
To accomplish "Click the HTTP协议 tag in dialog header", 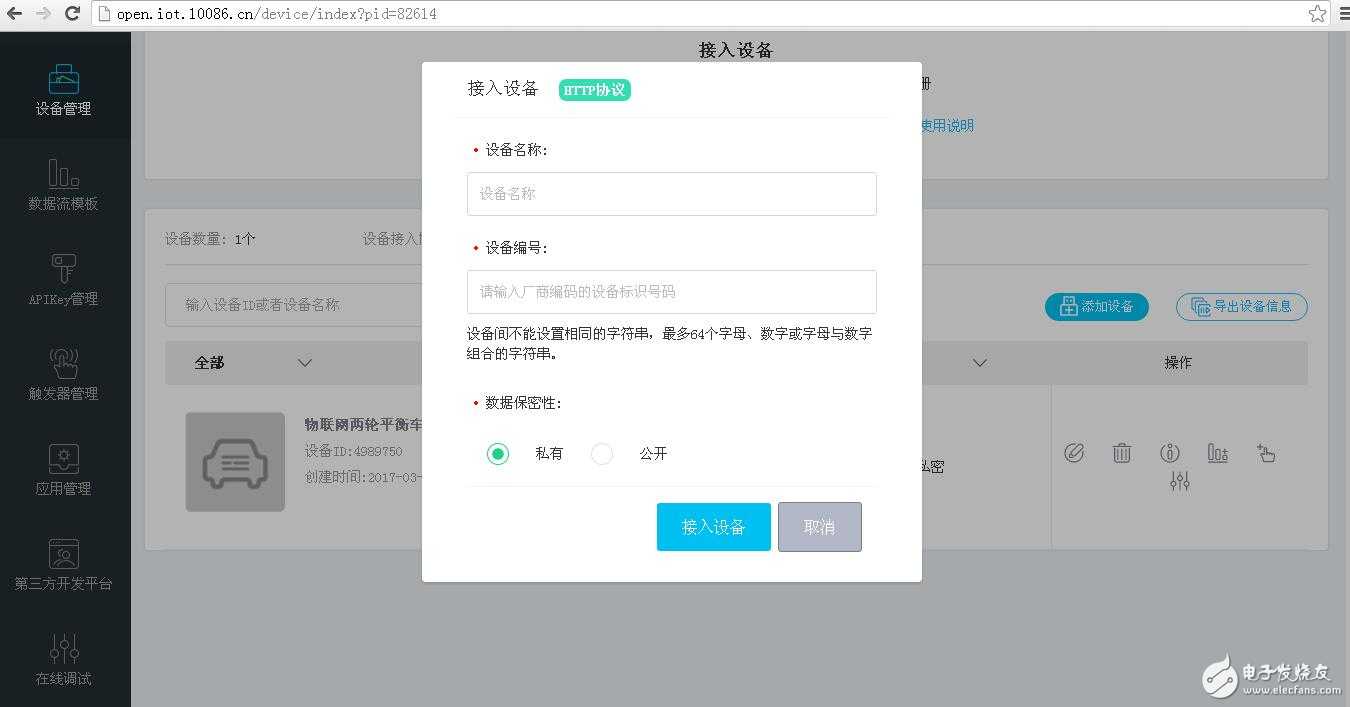I will [595, 90].
